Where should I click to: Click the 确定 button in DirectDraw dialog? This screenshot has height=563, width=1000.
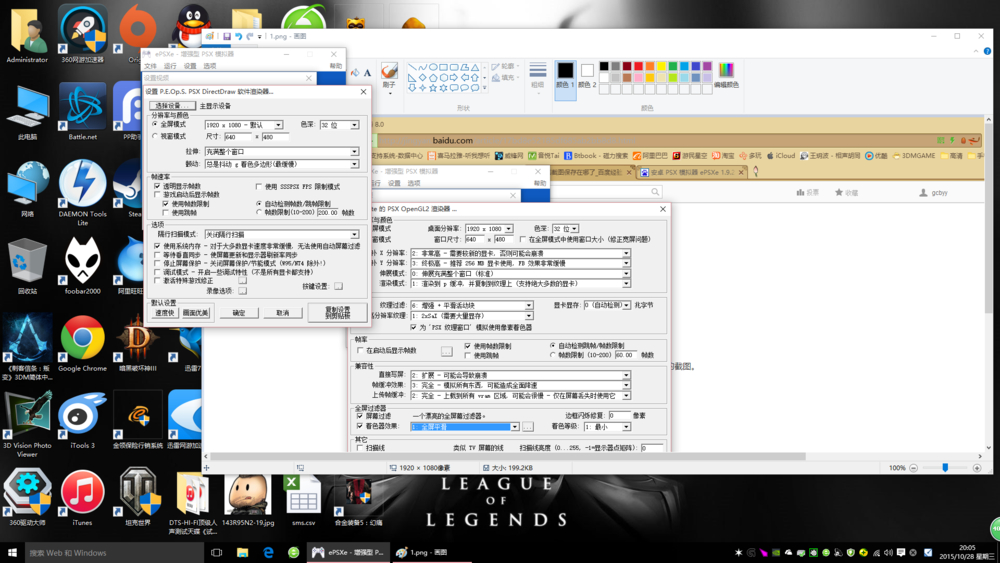click(x=238, y=313)
